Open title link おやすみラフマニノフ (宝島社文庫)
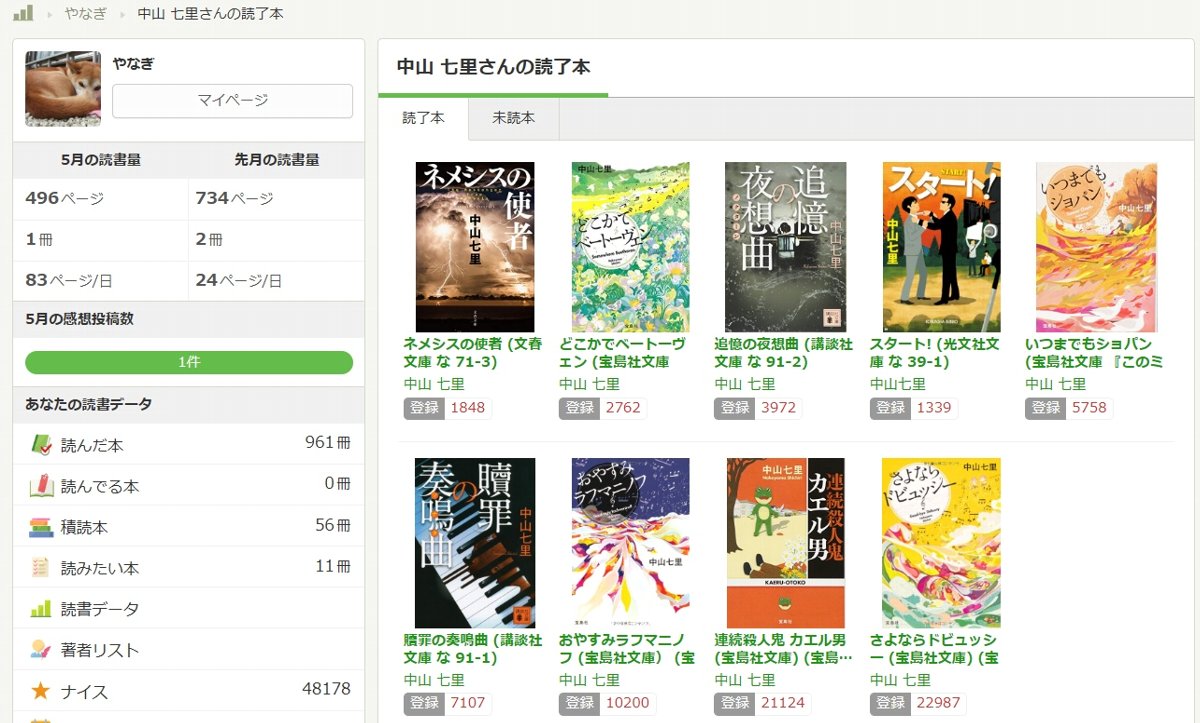The image size is (1200, 723). [627, 649]
